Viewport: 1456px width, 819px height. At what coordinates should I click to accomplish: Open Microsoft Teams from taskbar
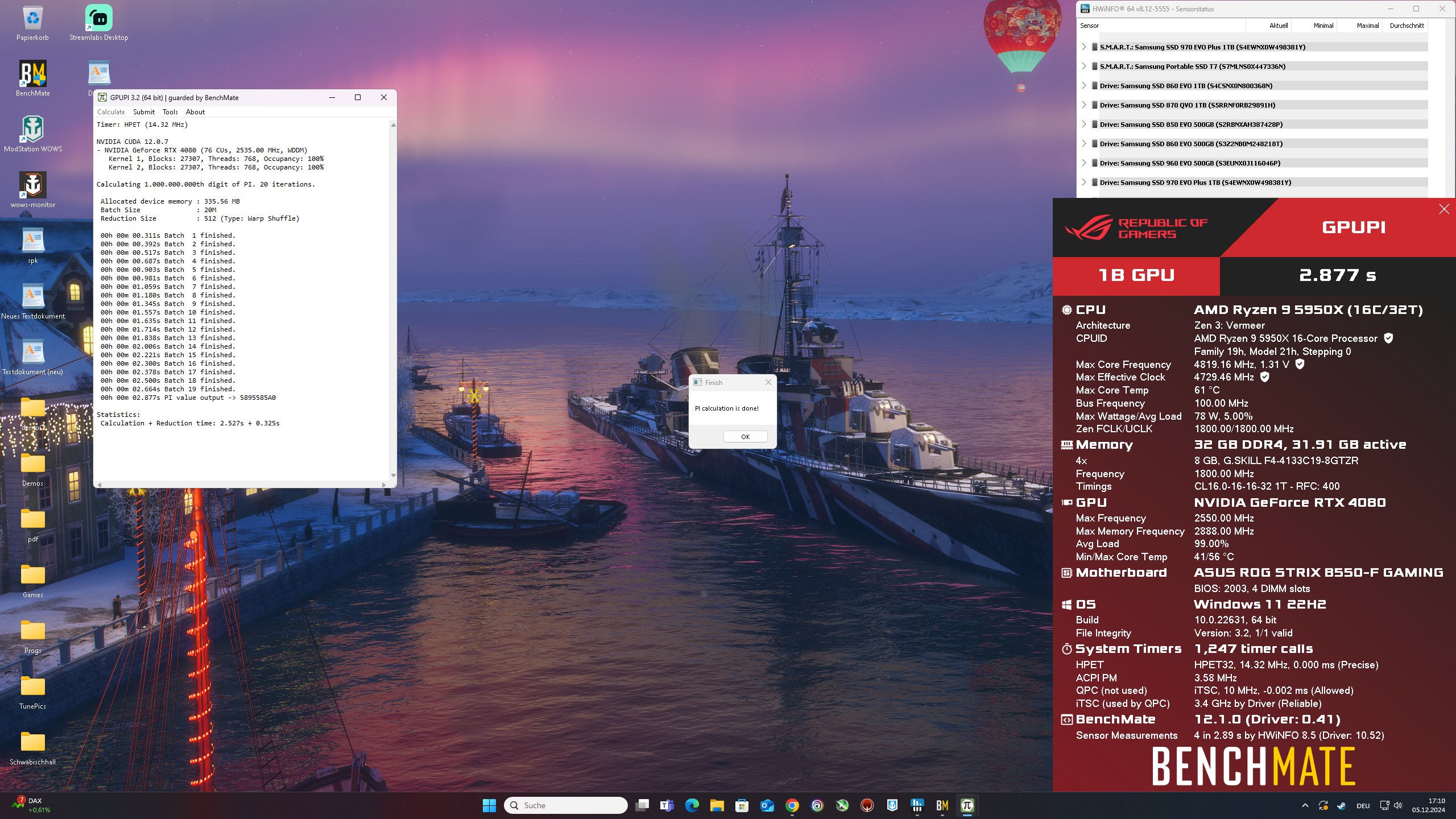(667, 805)
